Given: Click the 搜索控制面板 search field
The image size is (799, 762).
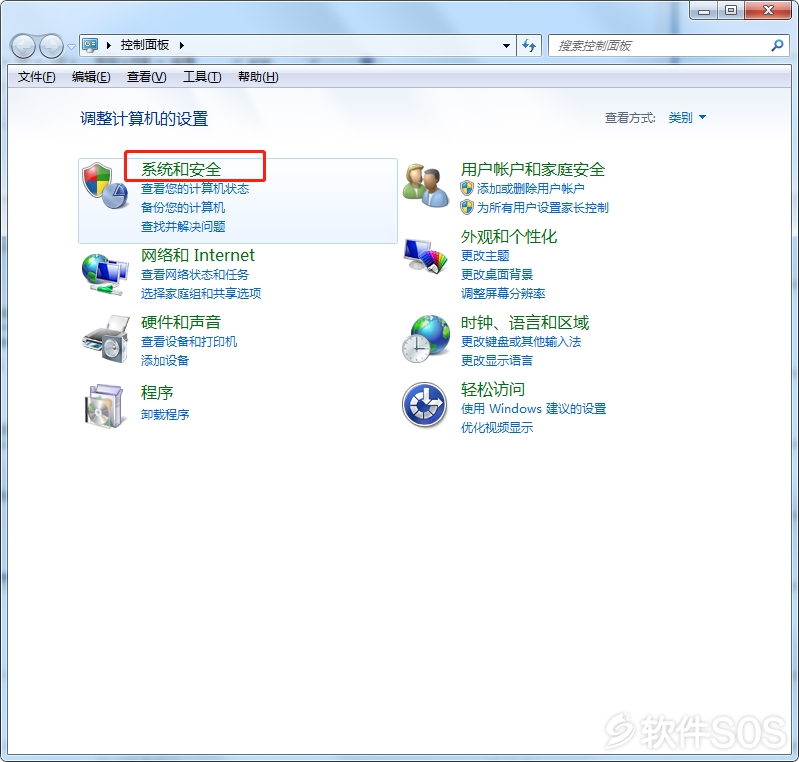Looking at the screenshot, I should (x=669, y=45).
